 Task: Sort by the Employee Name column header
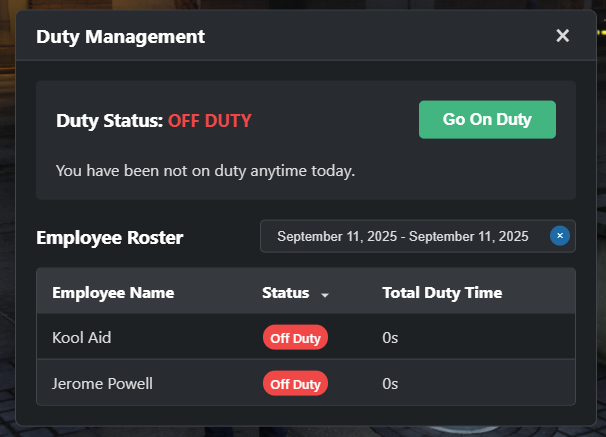(113, 293)
